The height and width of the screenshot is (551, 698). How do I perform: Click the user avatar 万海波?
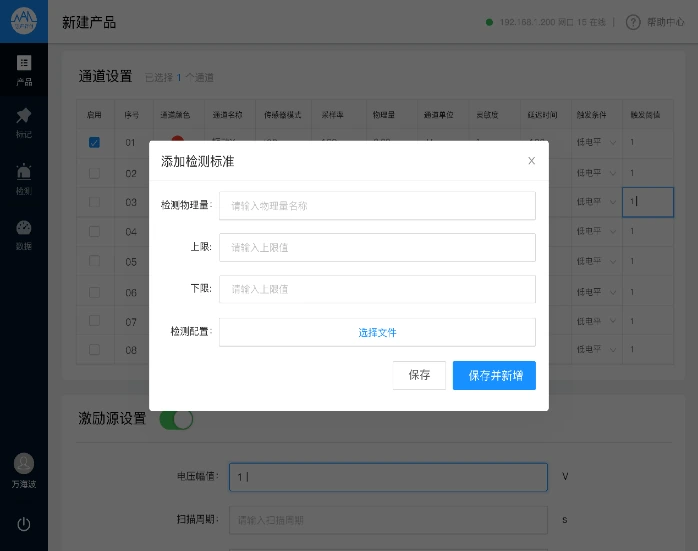24,464
